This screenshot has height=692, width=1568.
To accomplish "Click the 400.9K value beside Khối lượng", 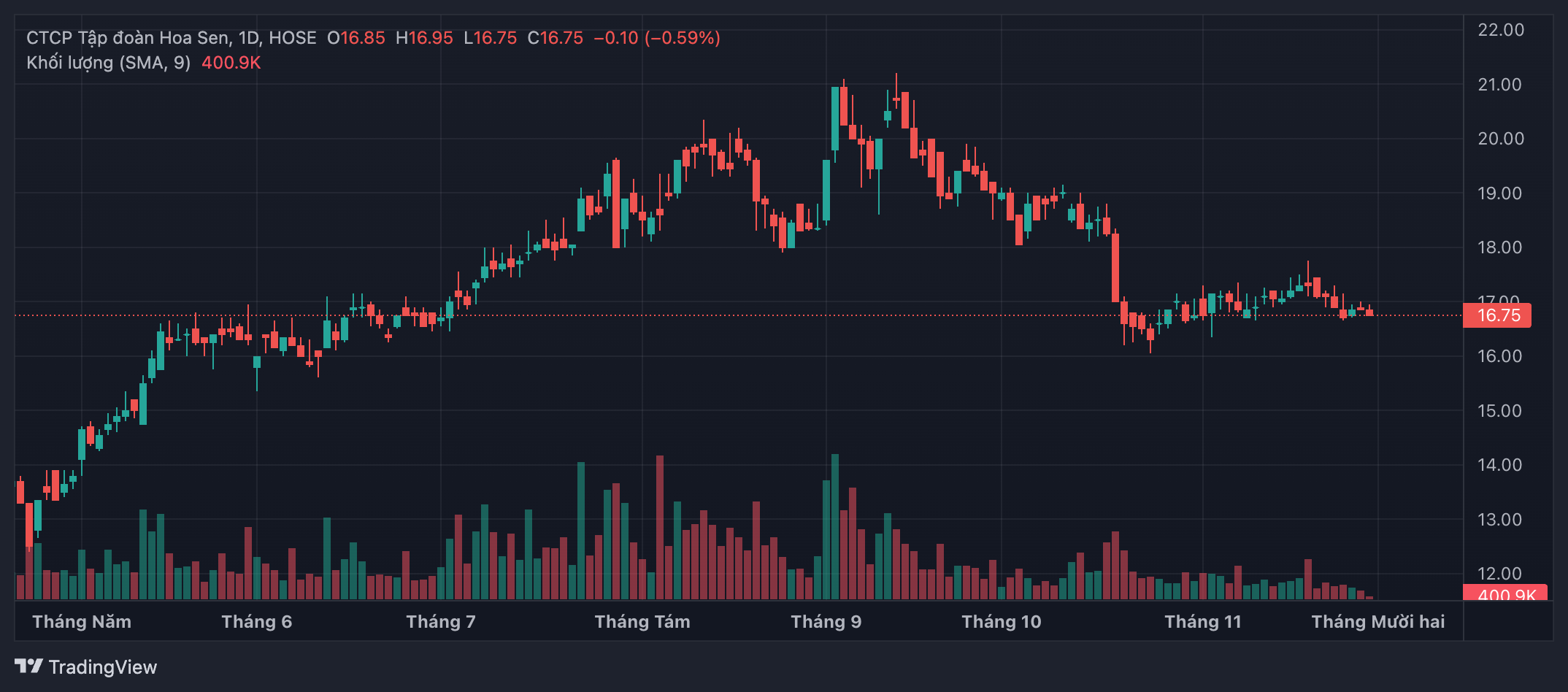I will click(231, 63).
